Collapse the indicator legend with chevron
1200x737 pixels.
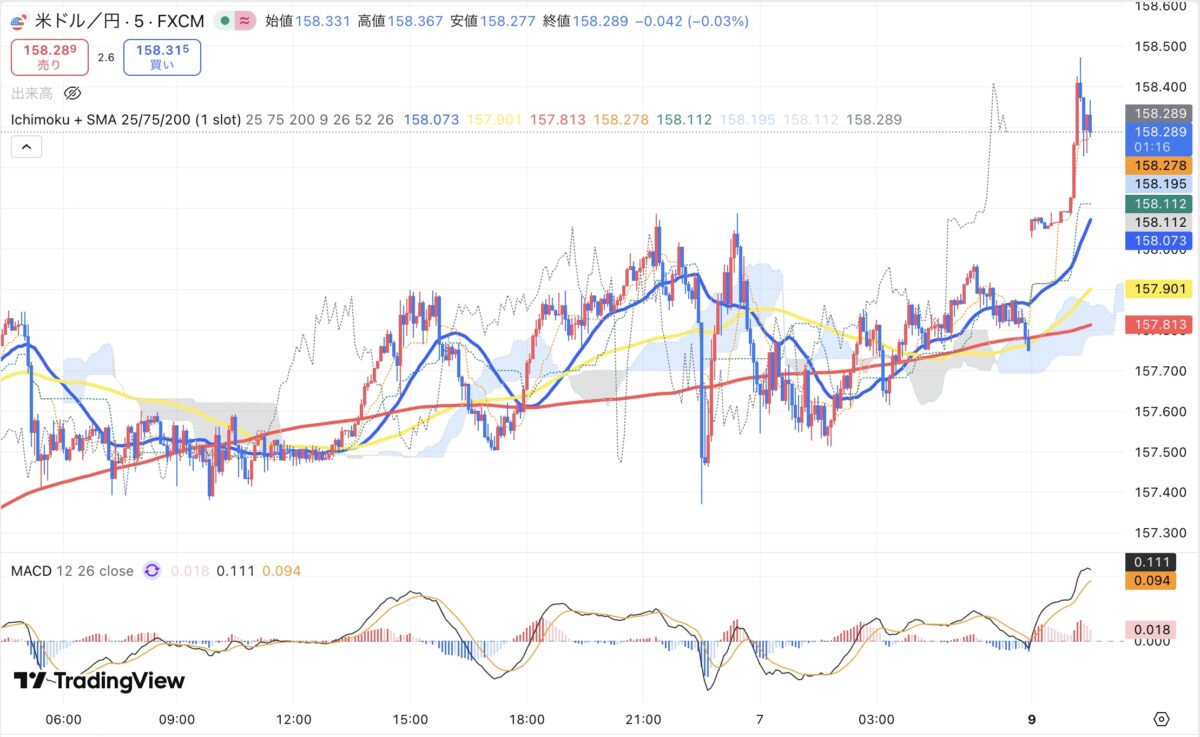(27, 147)
